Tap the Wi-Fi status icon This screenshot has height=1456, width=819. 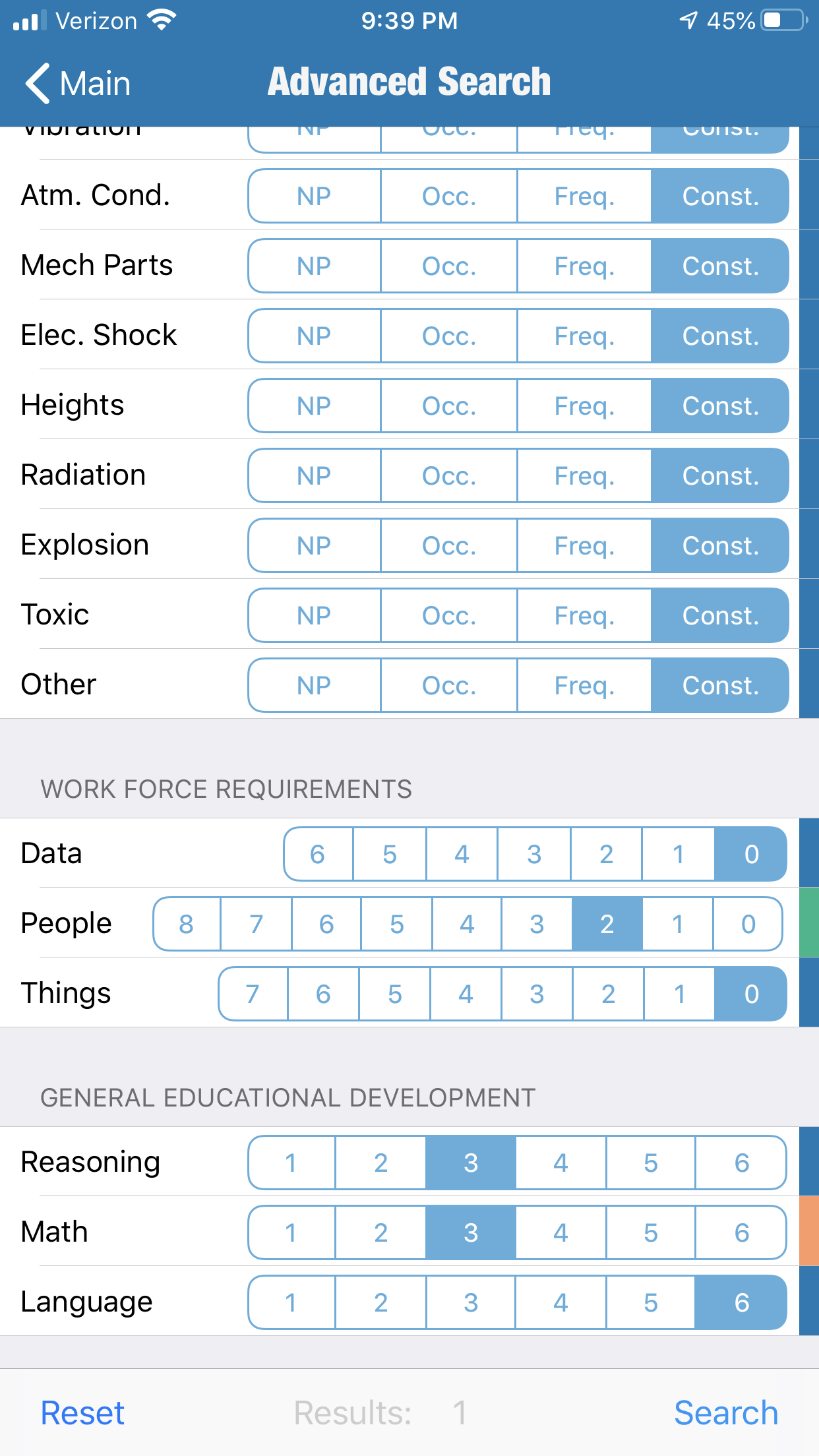(162, 20)
